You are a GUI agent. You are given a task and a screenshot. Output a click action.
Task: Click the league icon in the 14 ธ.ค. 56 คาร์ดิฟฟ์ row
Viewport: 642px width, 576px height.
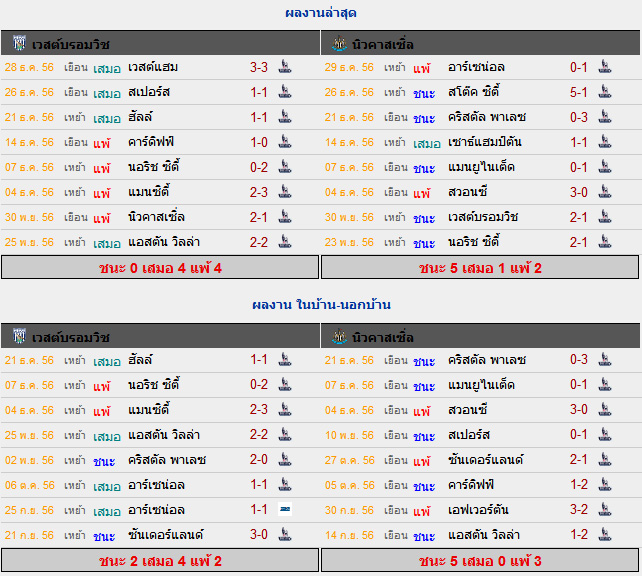pyautogui.click(x=285, y=142)
